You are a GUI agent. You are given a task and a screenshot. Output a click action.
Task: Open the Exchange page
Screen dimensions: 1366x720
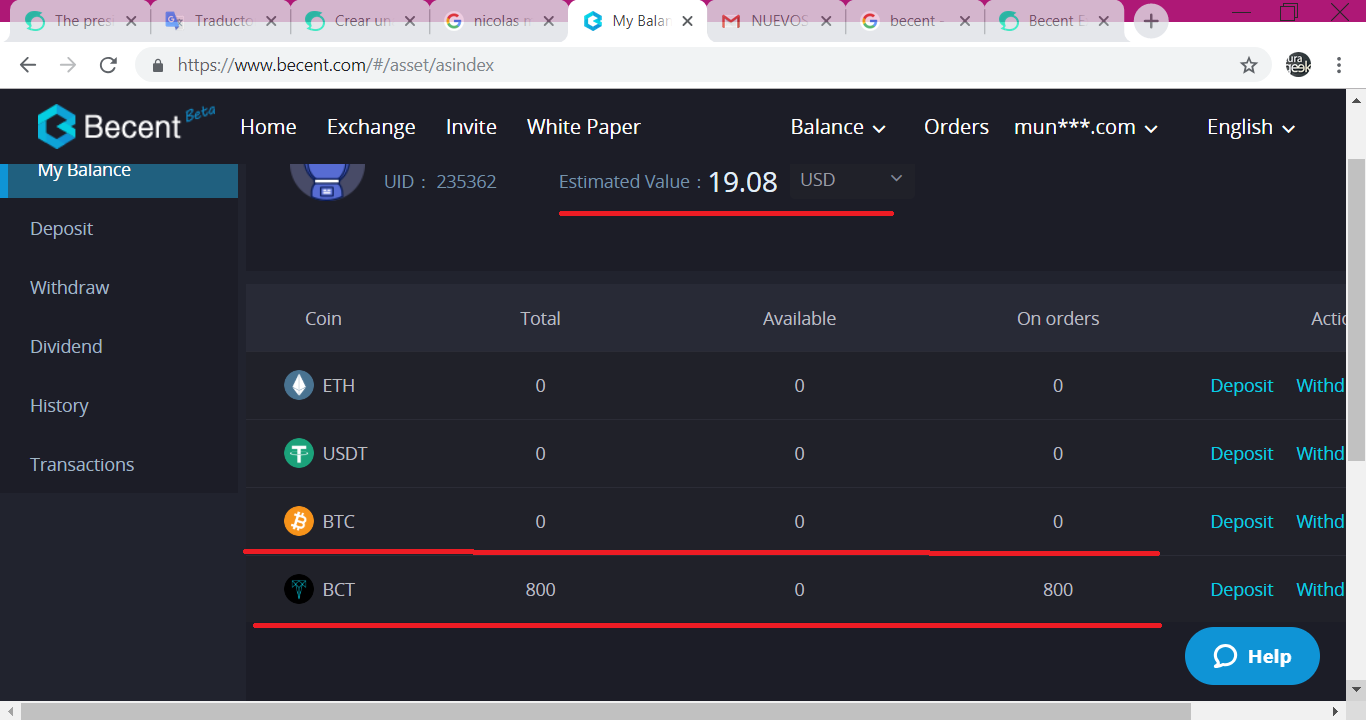(371, 127)
